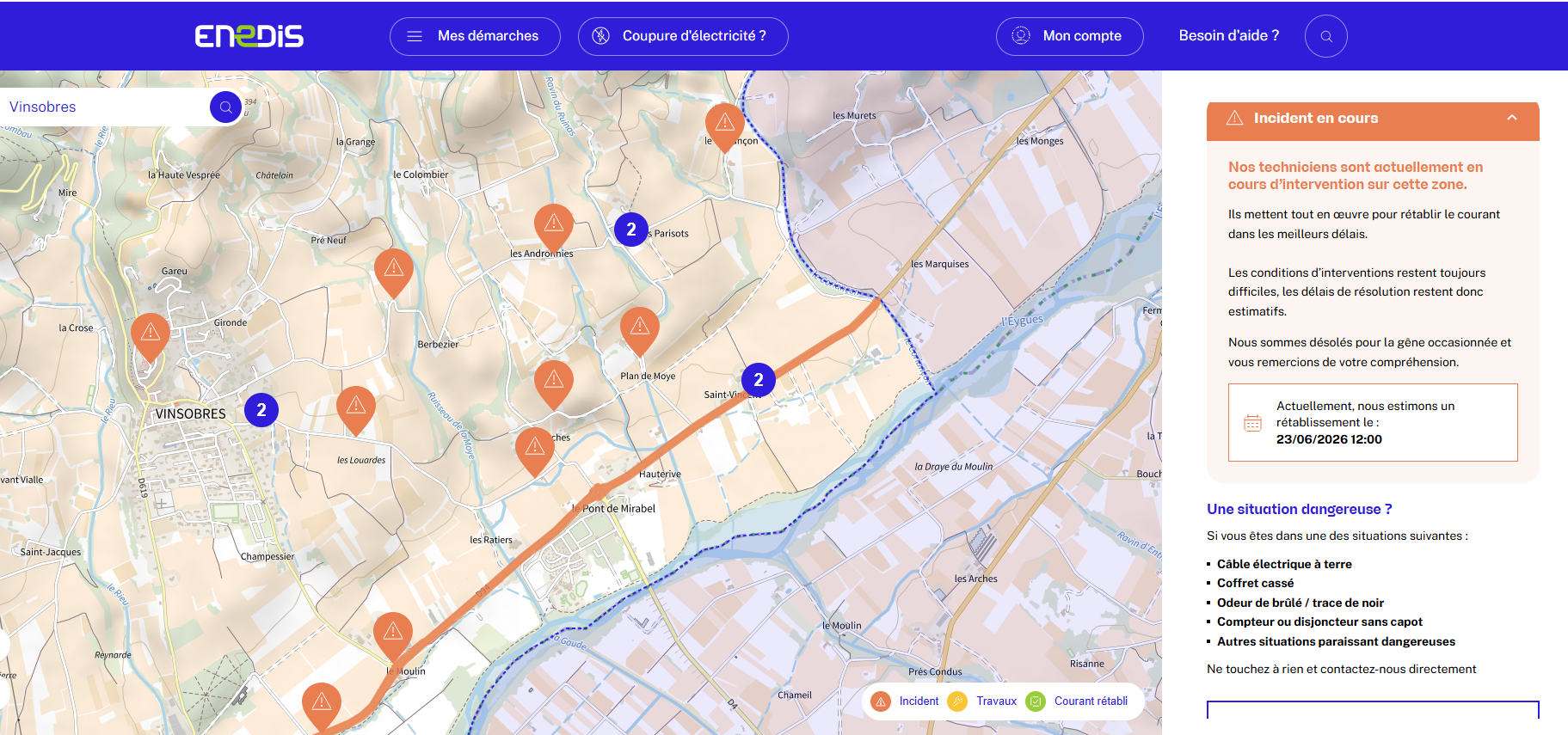Click Besoin d'aide ? link
The width and height of the screenshot is (1568, 735).
click(x=1228, y=36)
